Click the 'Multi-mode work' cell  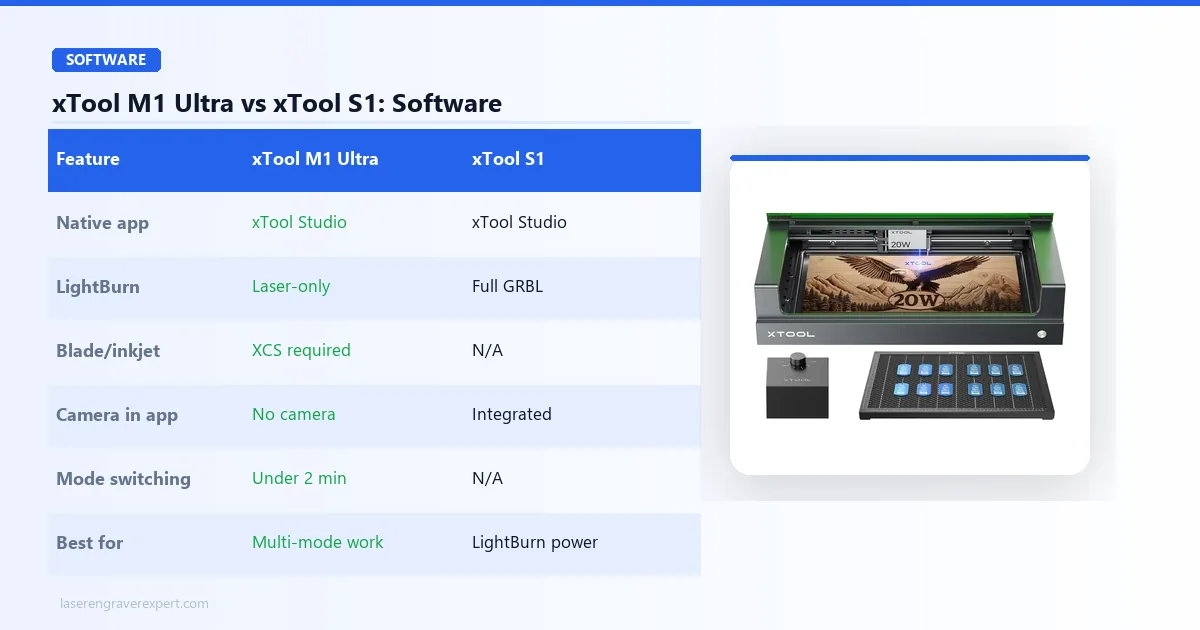coord(318,542)
